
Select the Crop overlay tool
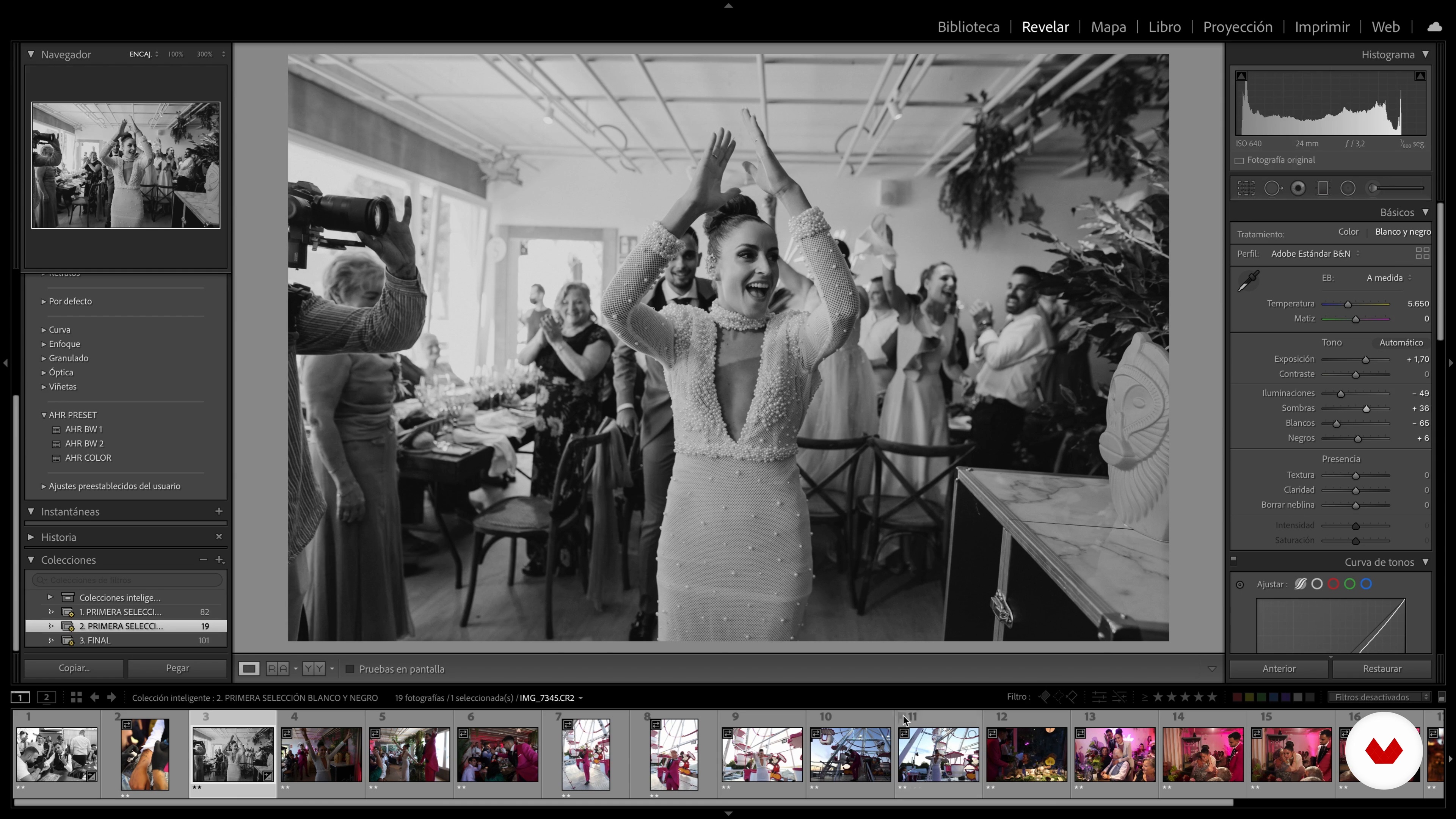coord(1246,188)
